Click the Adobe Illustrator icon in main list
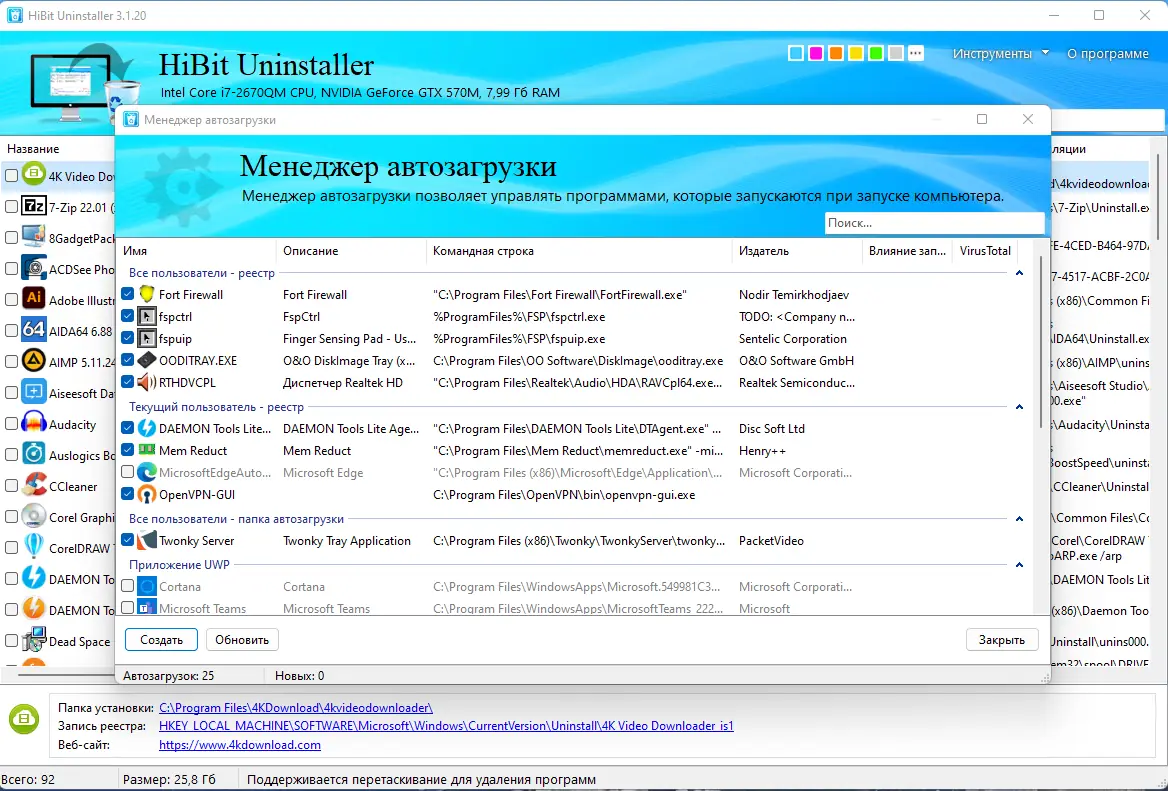The height and width of the screenshot is (791, 1168). [34, 299]
